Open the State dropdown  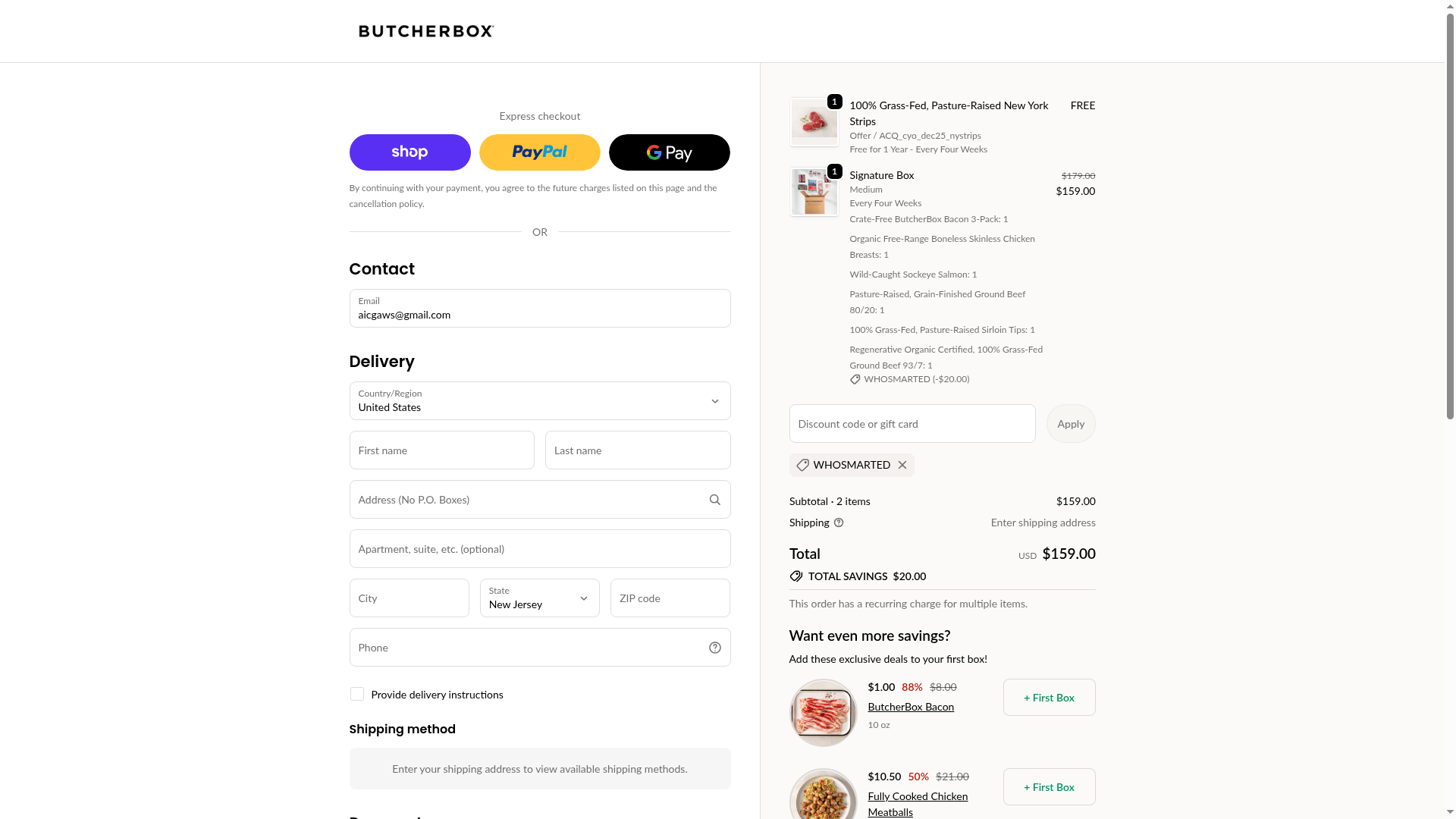click(539, 598)
